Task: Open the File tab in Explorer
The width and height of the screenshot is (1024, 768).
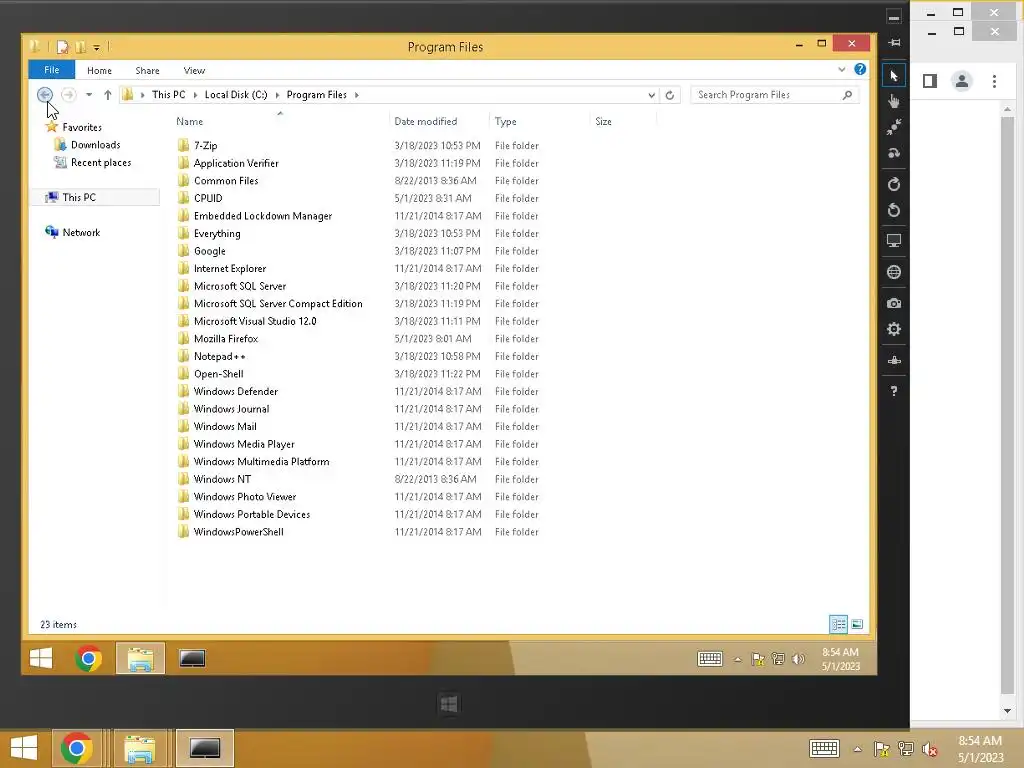Action: [x=52, y=70]
